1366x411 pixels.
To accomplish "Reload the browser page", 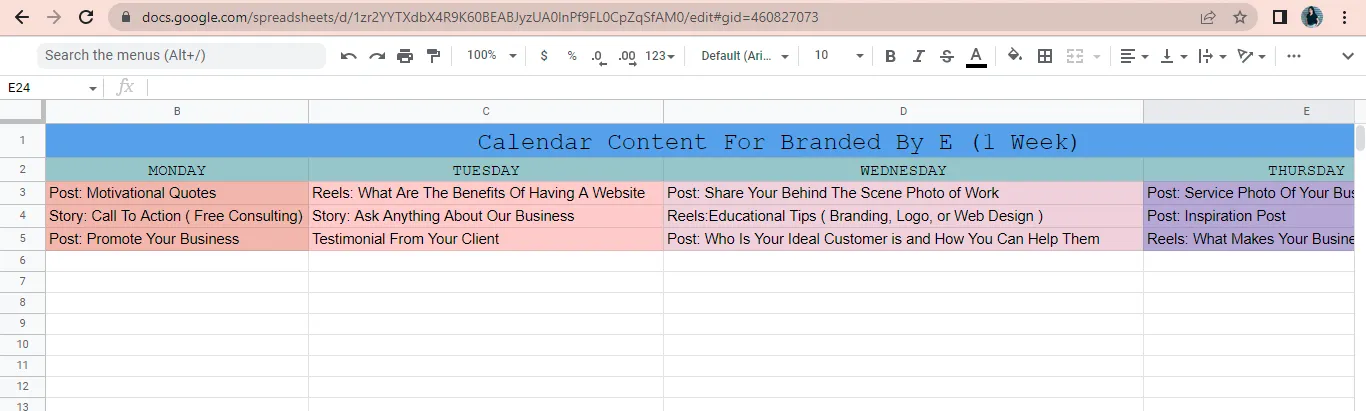I will point(86,17).
